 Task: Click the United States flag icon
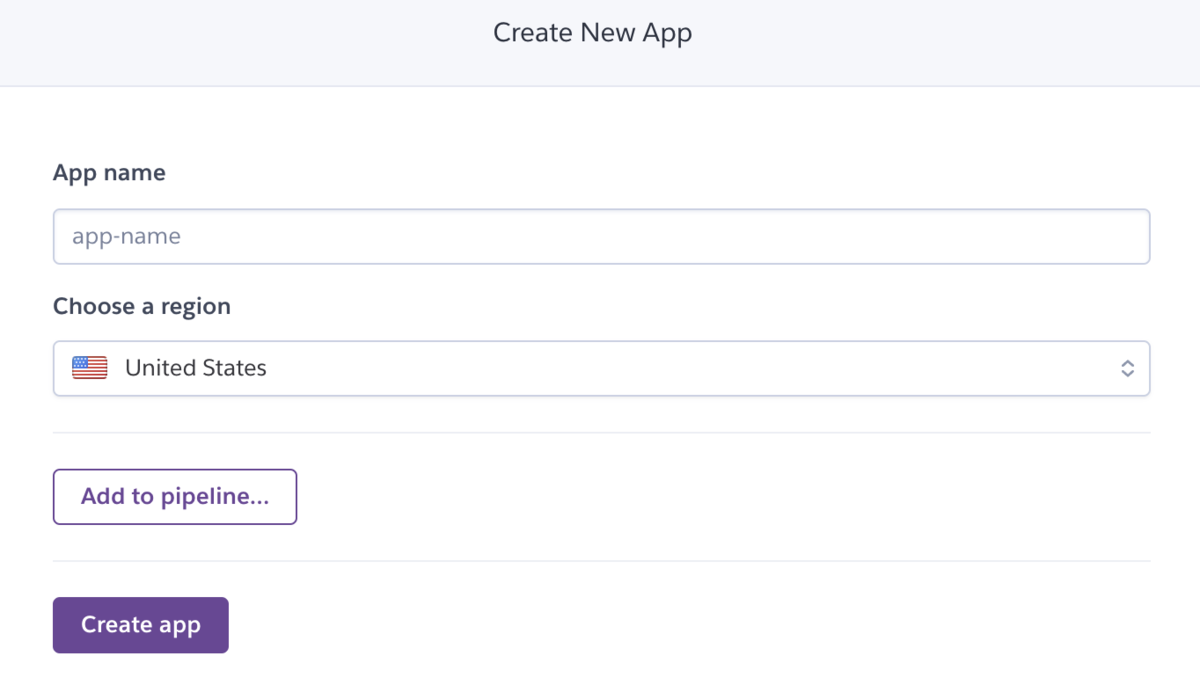(90, 368)
